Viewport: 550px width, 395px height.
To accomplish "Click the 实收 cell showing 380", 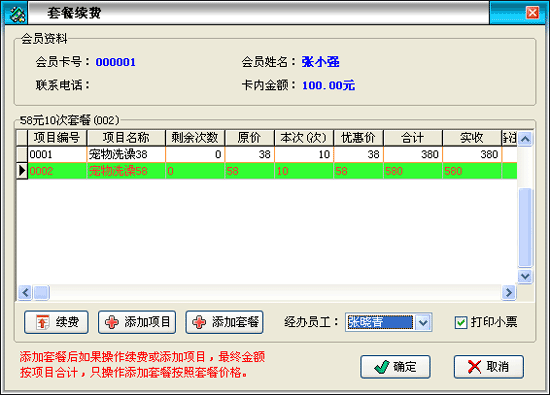I will (472, 154).
